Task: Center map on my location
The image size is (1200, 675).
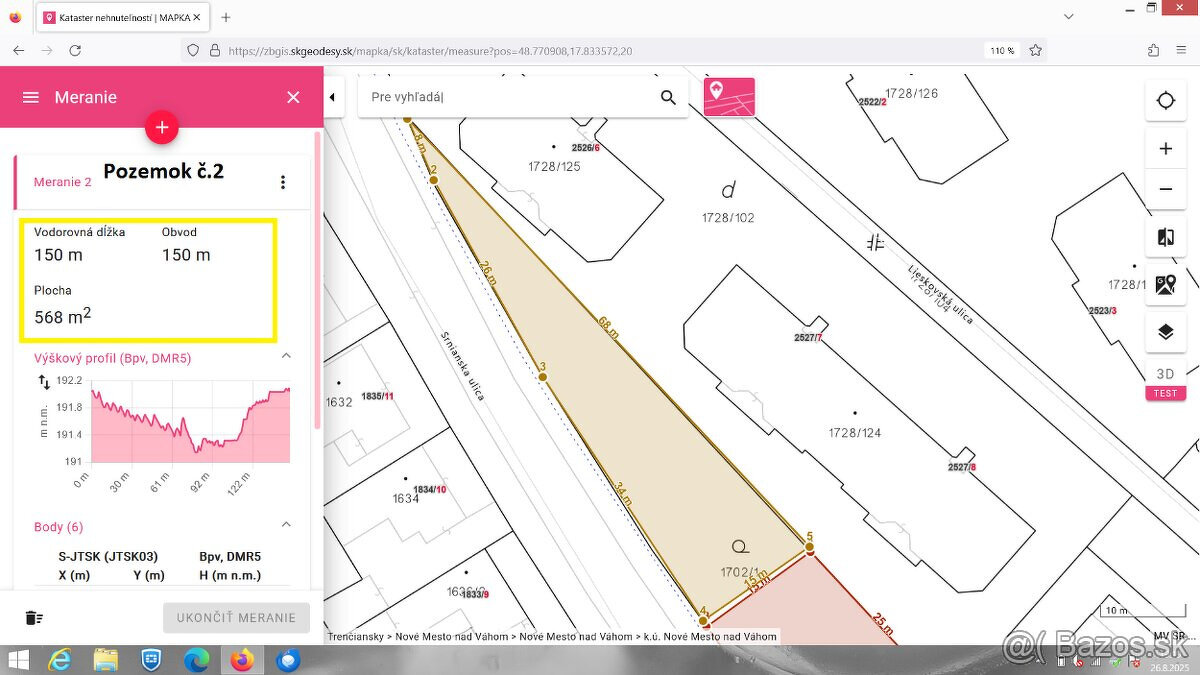Action: click(1165, 101)
